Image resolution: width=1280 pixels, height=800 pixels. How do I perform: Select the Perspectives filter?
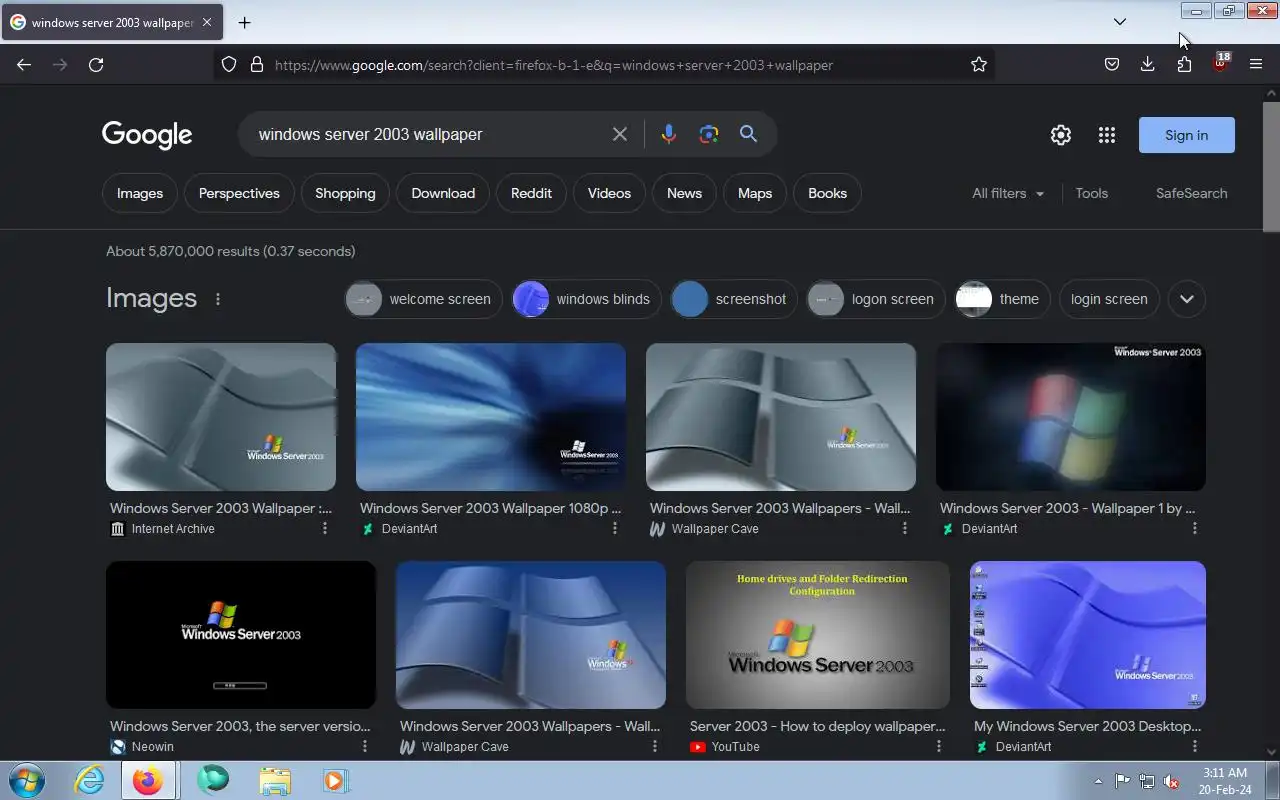click(239, 193)
